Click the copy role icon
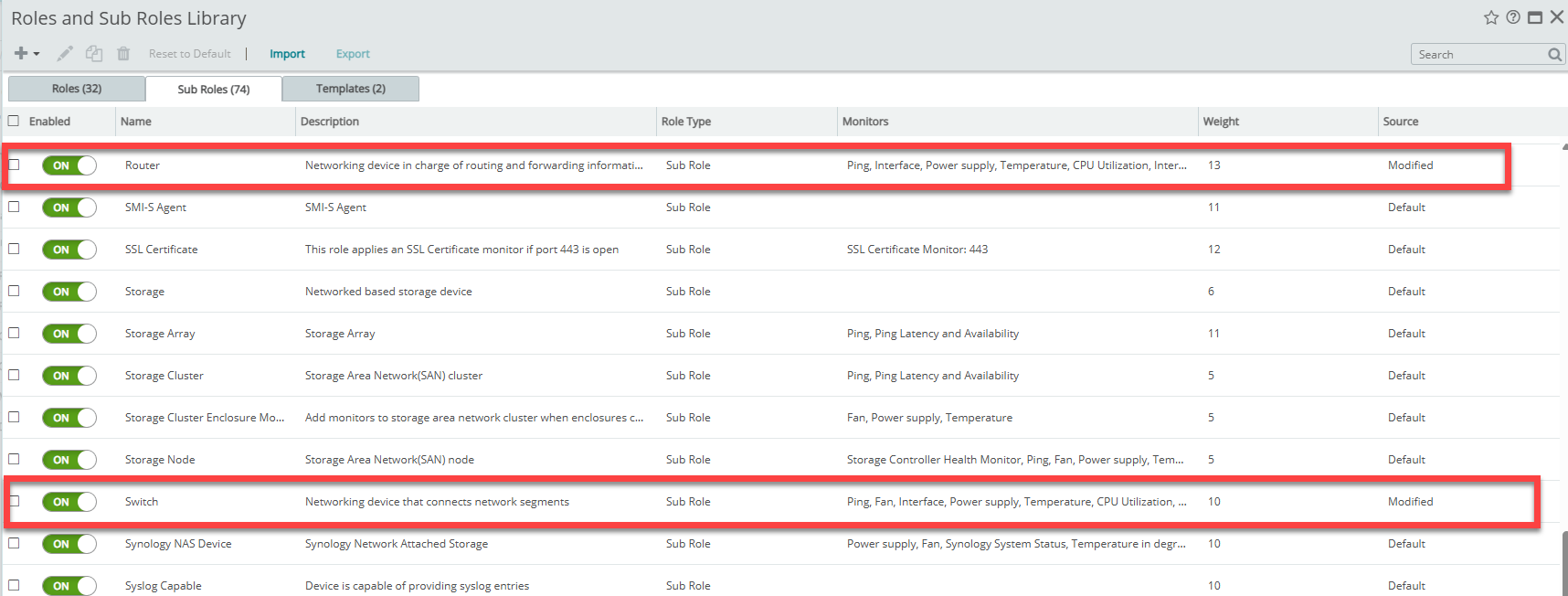This screenshot has height=596, width=1568. point(94,54)
